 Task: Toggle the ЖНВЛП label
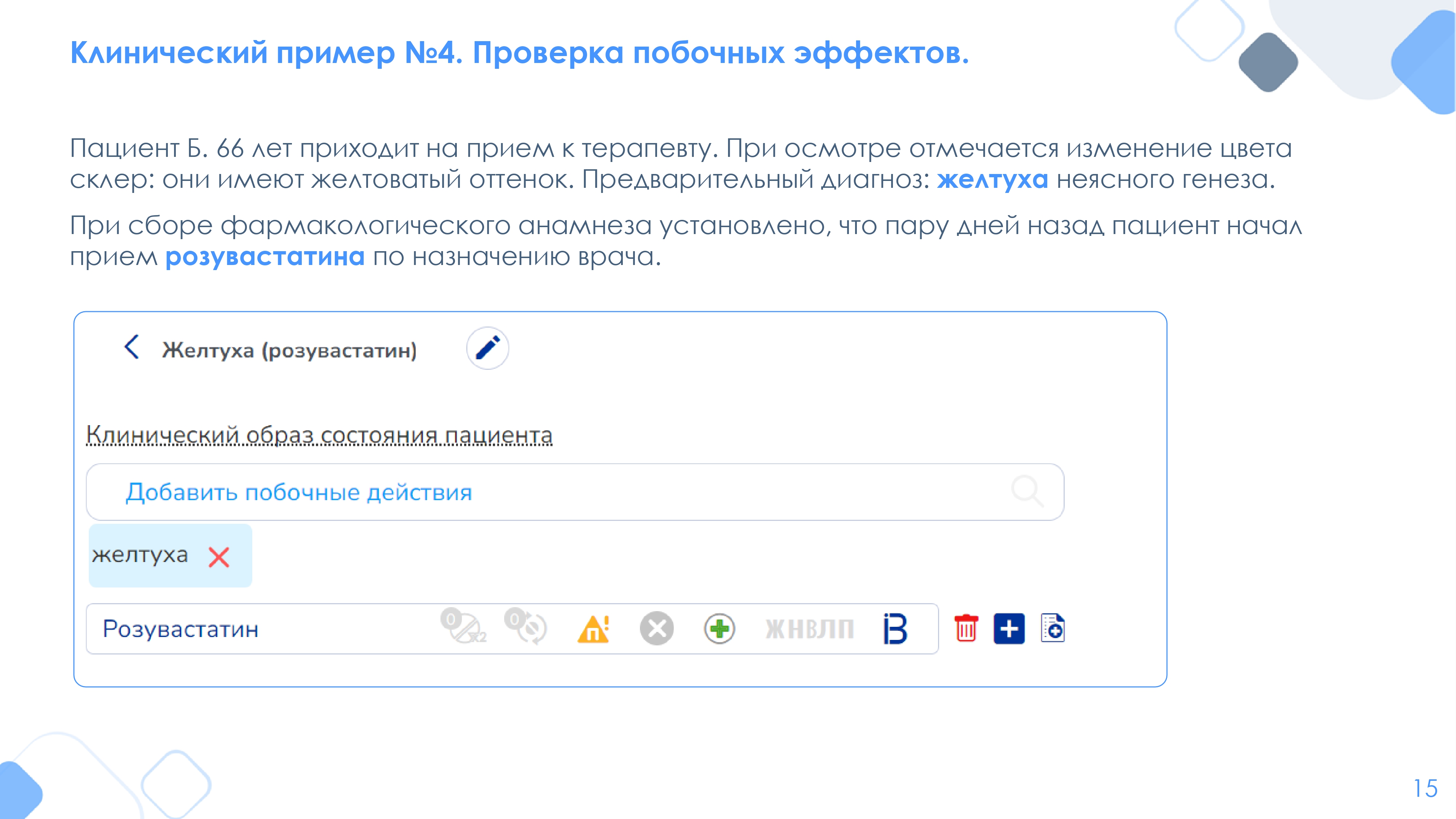[x=809, y=629]
